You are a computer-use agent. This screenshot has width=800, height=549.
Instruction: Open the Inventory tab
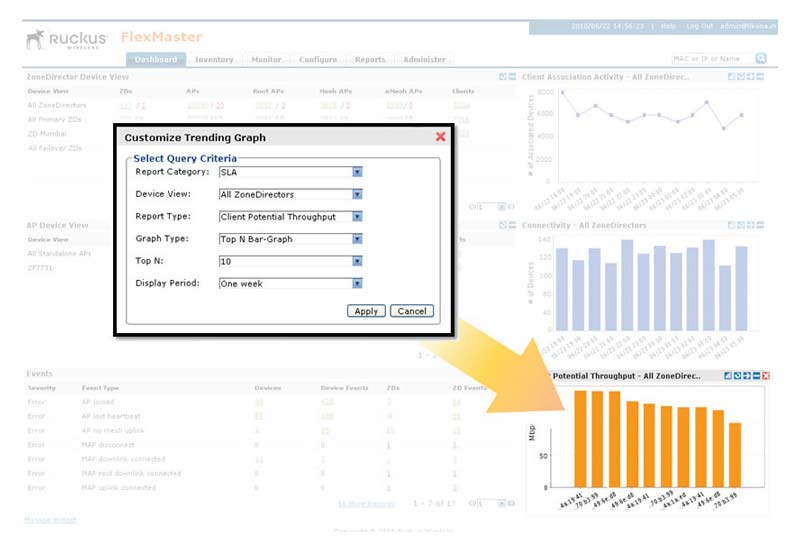pos(214,60)
